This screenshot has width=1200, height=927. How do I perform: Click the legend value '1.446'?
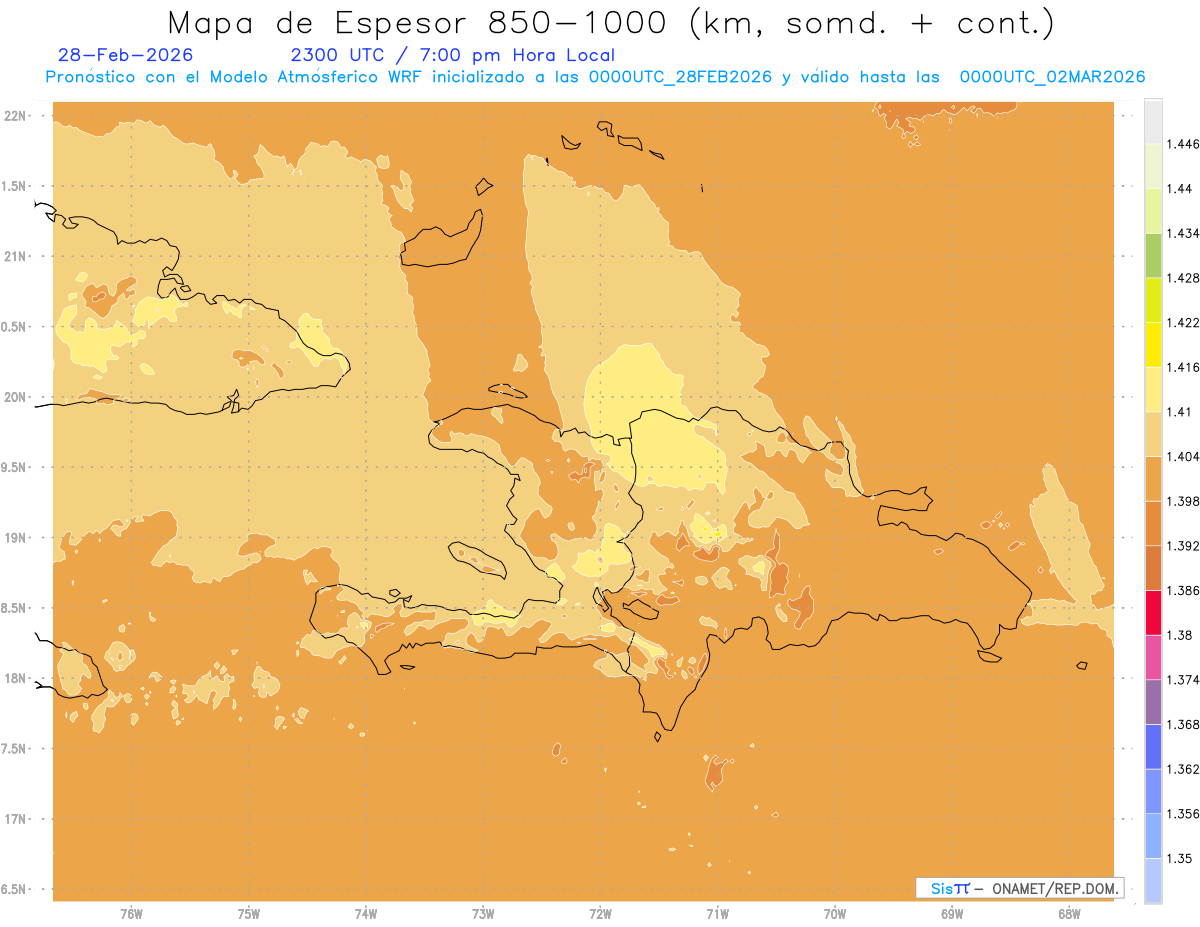tap(1182, 144)
